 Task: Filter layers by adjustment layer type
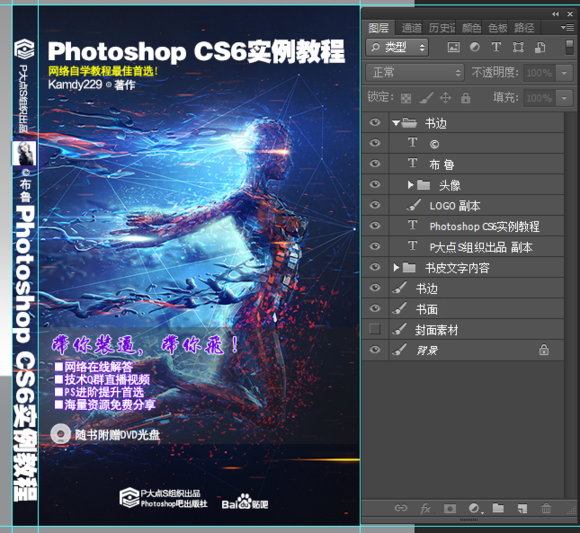[x=475, y=47]
